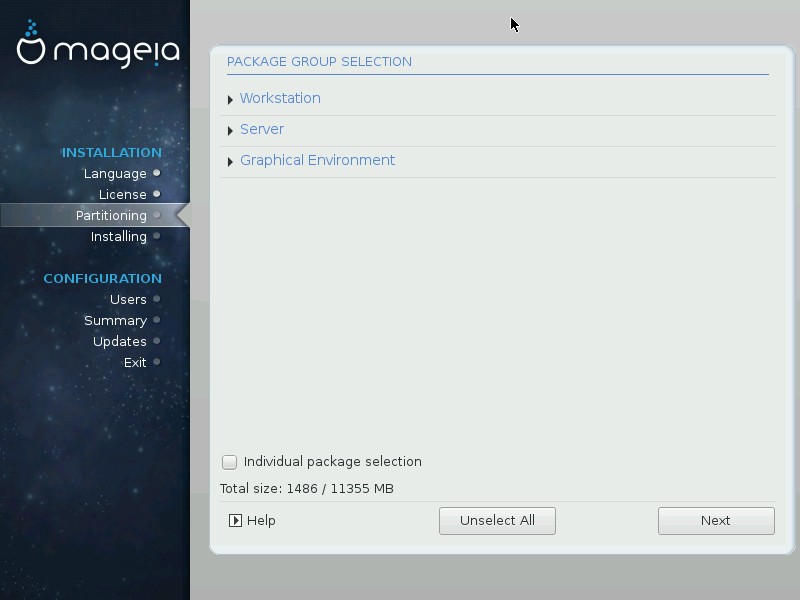
Task: Click the Package Group Selection heading
Action: coord(319,62)
